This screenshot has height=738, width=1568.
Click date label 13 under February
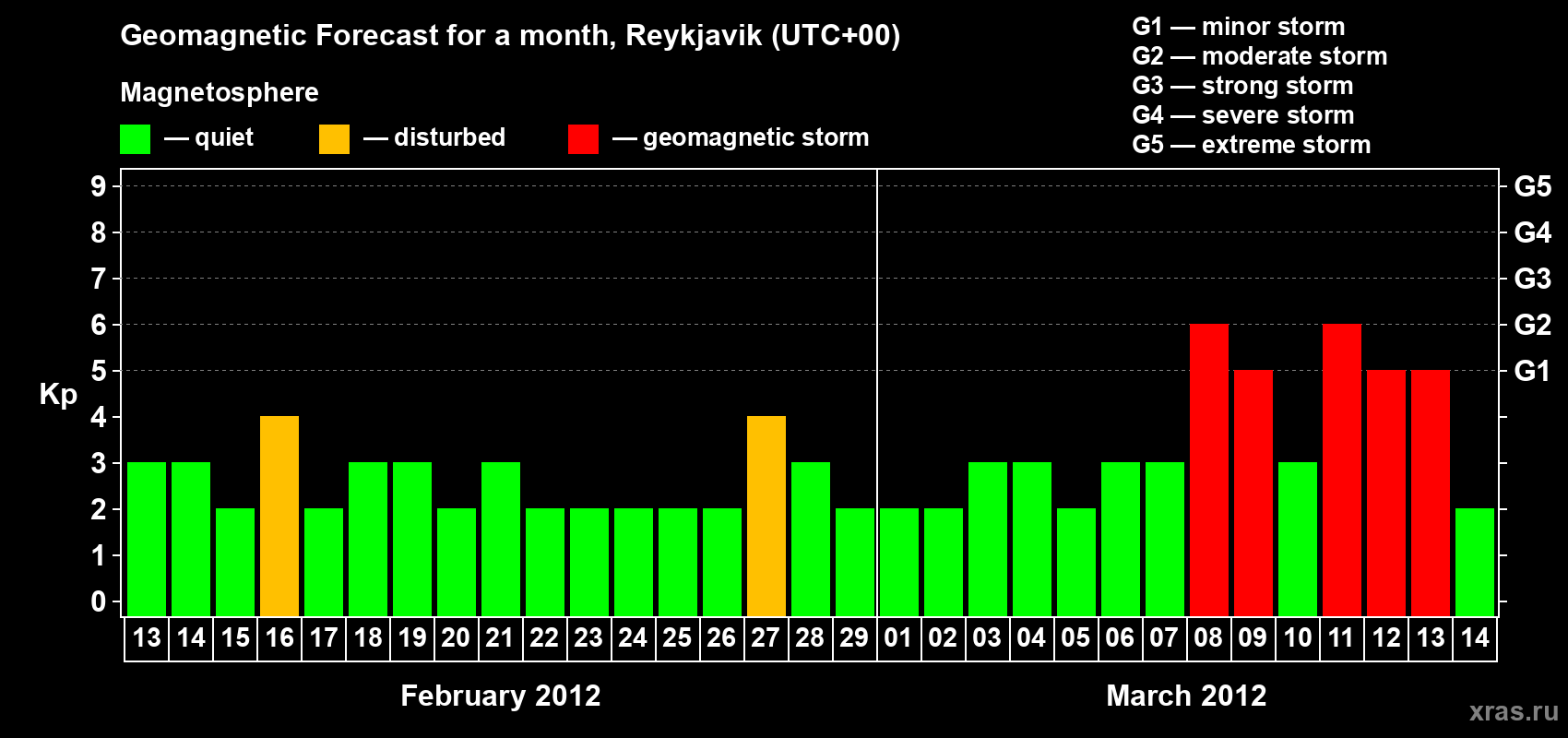click(x=147, y=637)
